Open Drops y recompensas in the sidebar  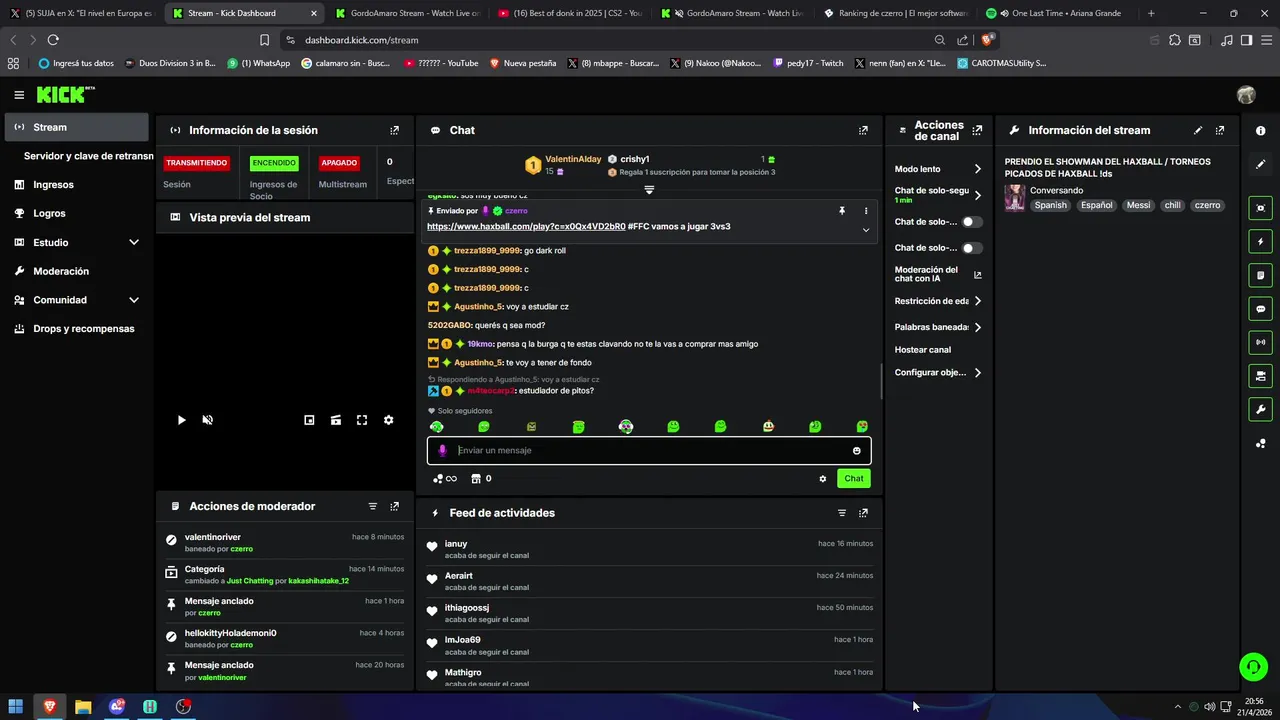76,329
